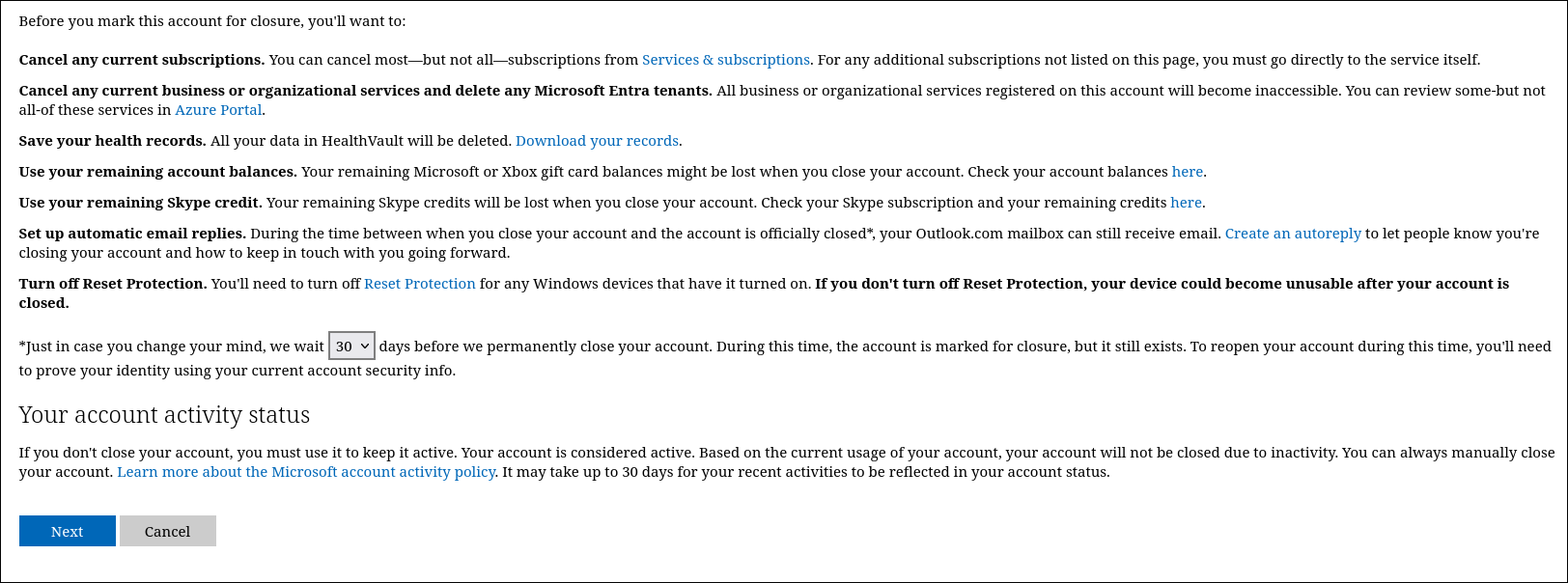Click the gray Cancel button
The width and height of the screenshot is (1568, 583).
(x=168, y=531)
